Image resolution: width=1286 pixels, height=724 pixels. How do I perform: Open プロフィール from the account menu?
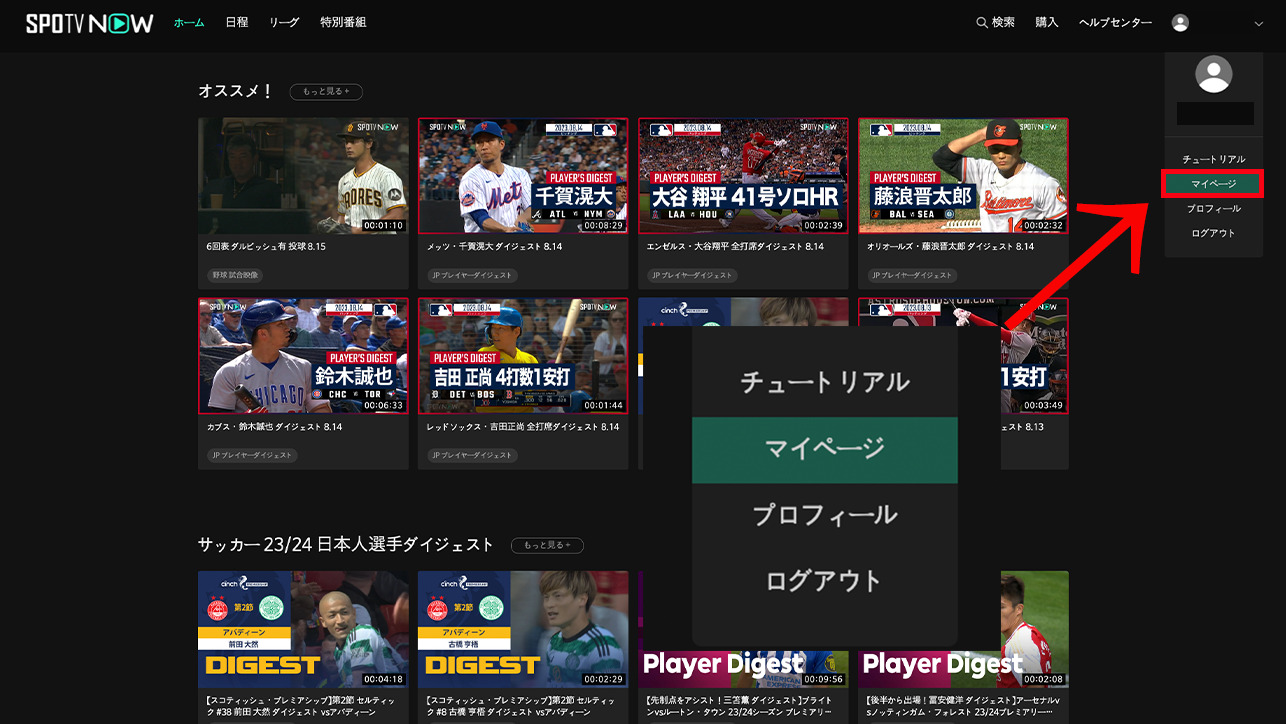(1213, 208)
